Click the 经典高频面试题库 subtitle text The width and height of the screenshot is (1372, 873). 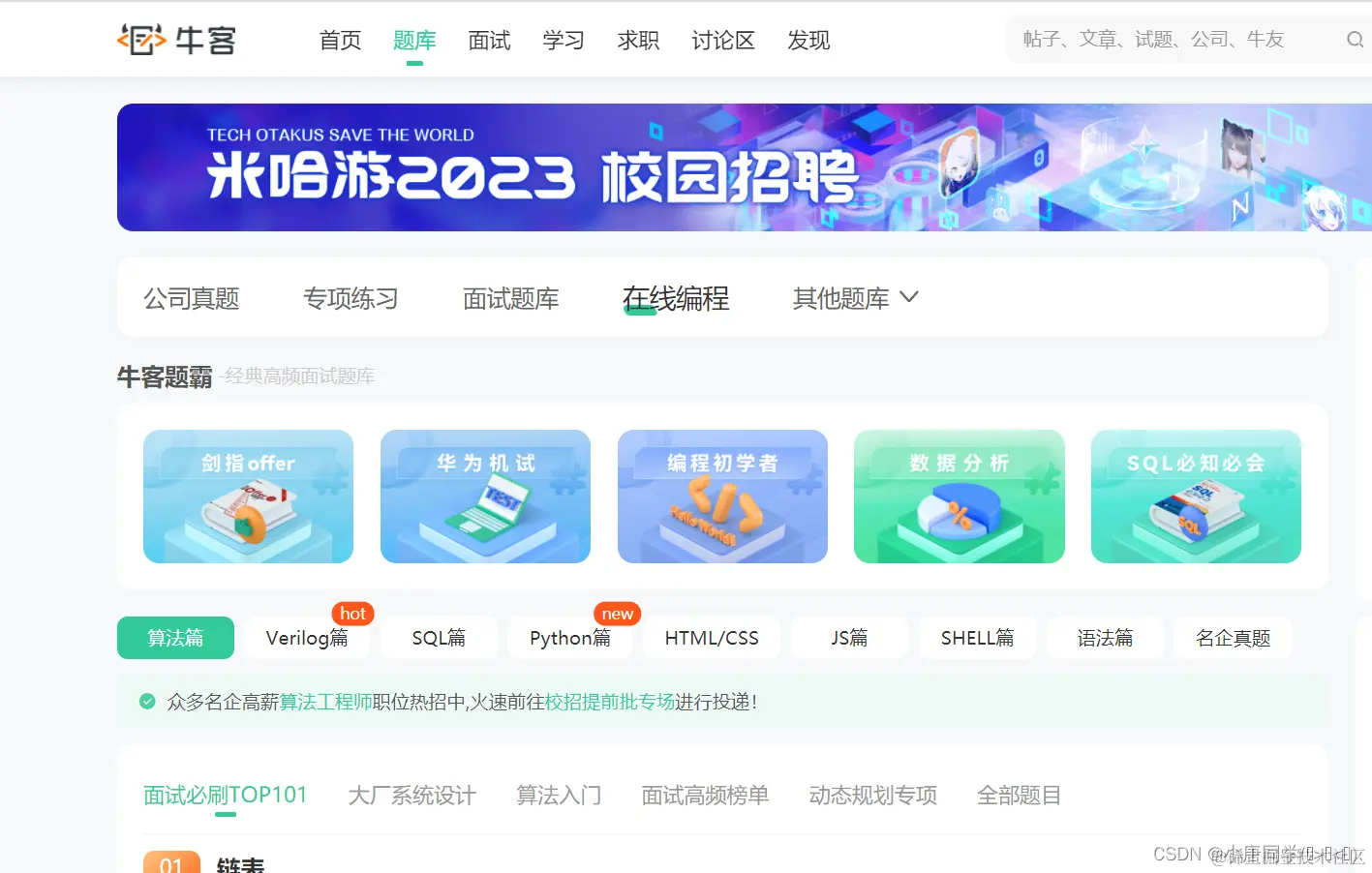click(x=299, y=376)
